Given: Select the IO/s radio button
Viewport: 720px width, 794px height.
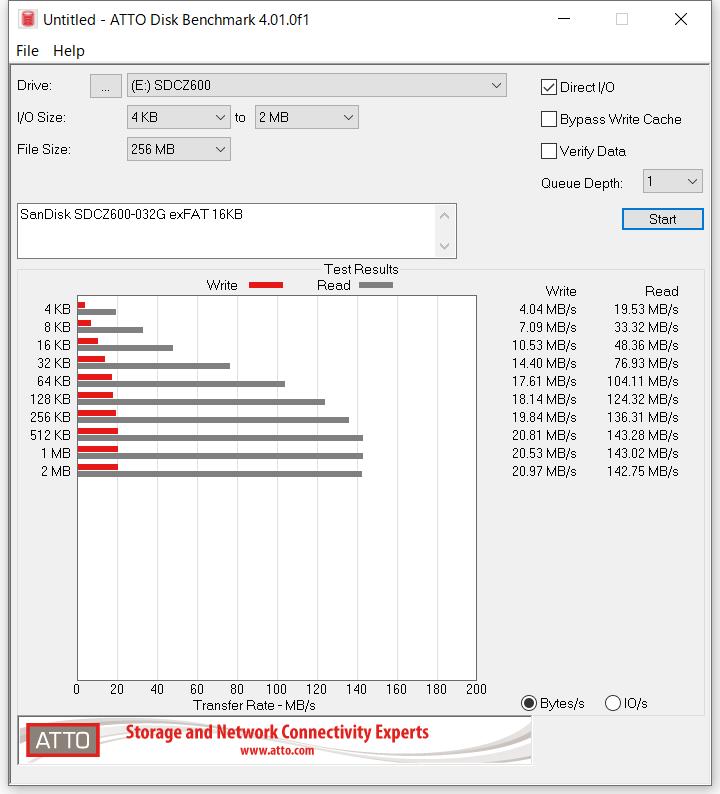Looking at the screenshot, I should [613, 703].
